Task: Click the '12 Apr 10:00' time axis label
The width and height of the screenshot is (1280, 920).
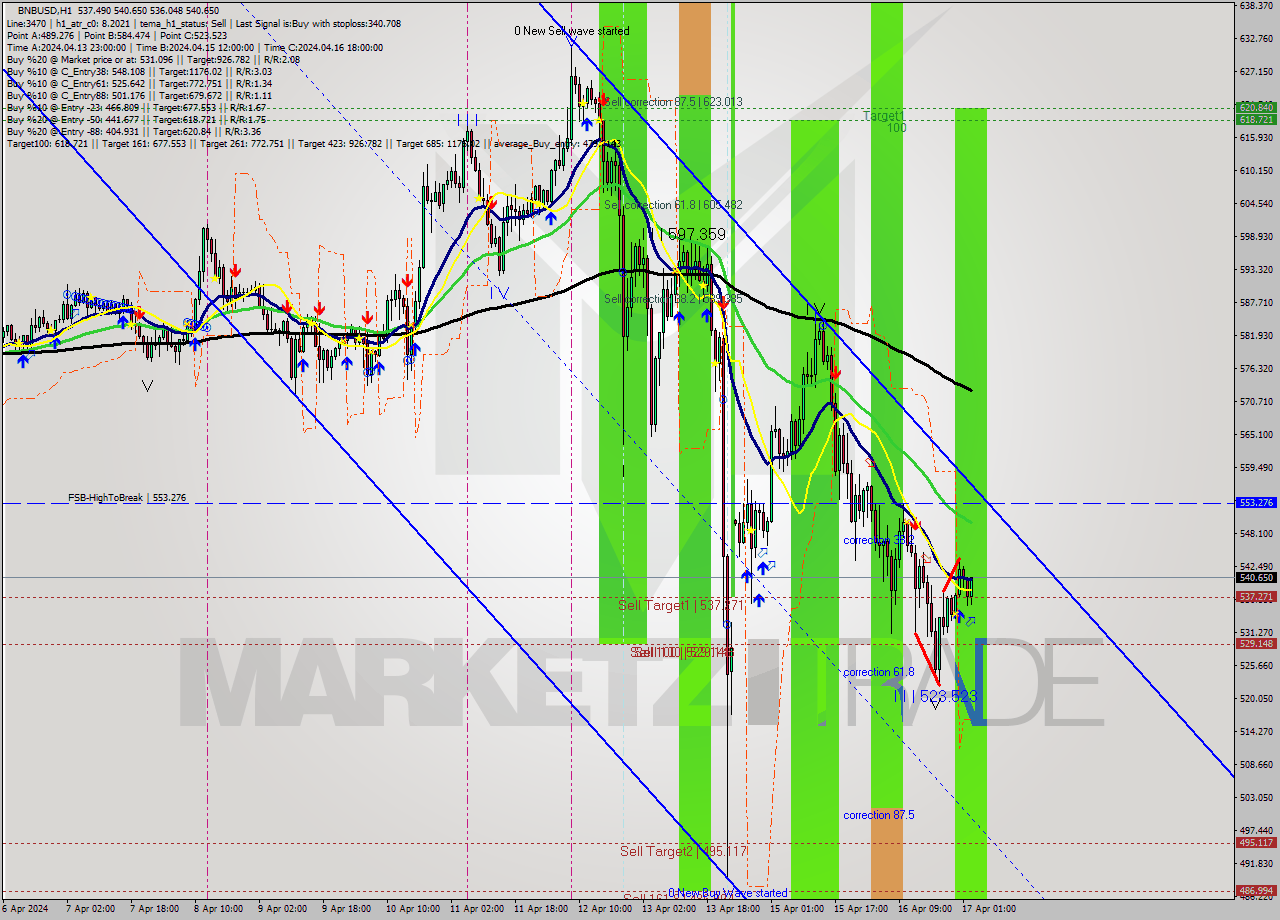Action: pos(605,909)
